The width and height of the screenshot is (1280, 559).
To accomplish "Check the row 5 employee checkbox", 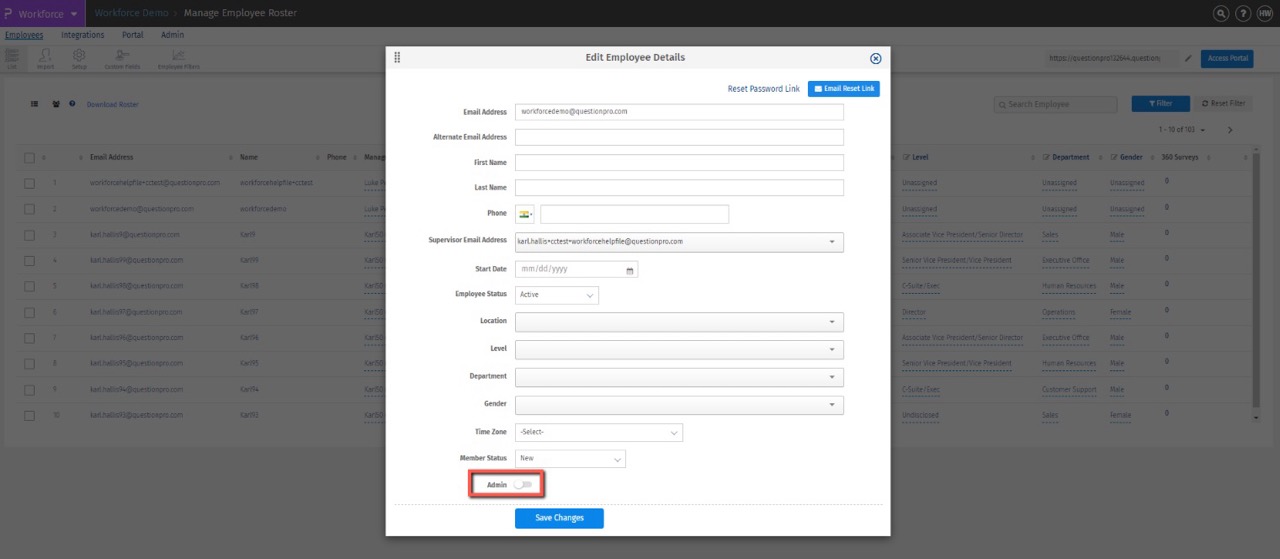I will (29, 287).
